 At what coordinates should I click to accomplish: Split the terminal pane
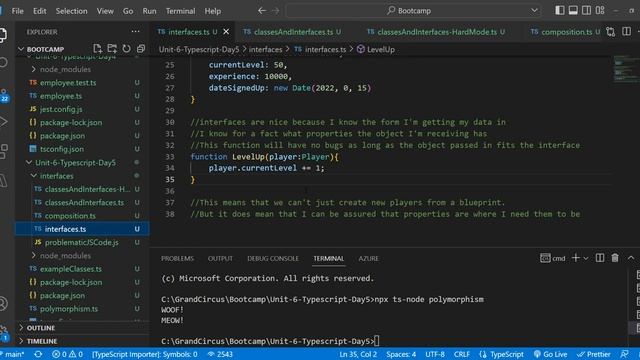click(600, 258)
